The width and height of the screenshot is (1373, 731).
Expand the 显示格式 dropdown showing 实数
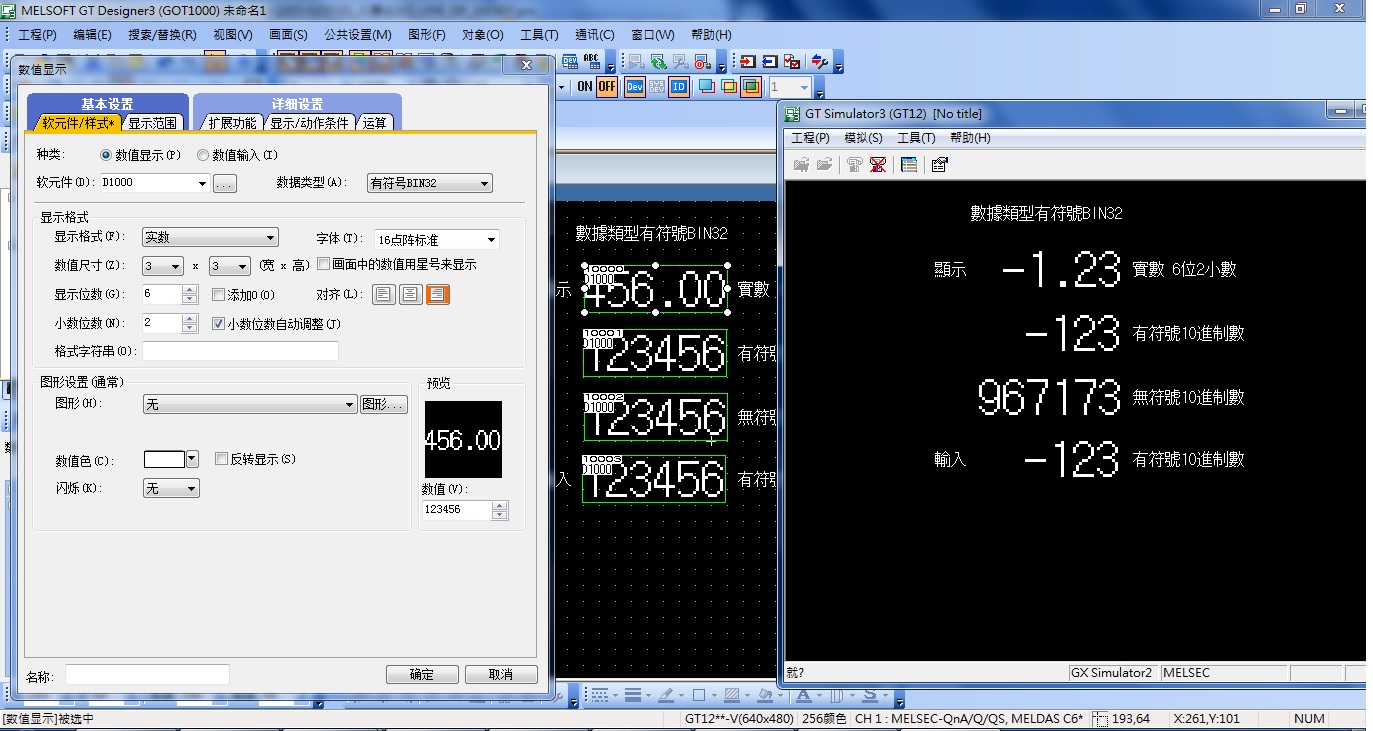(210, 238)
